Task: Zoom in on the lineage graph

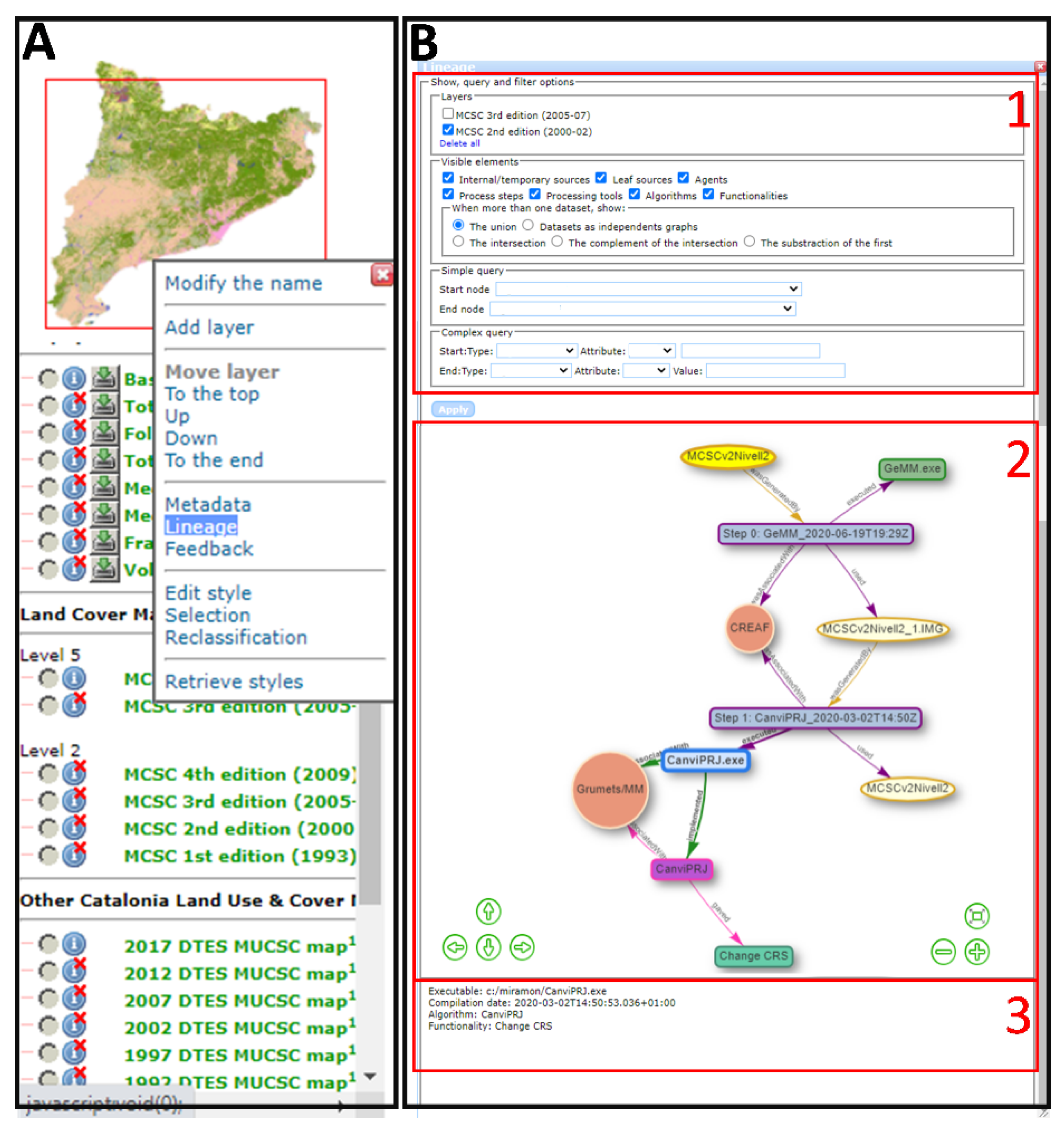Action: coord(977,952)
